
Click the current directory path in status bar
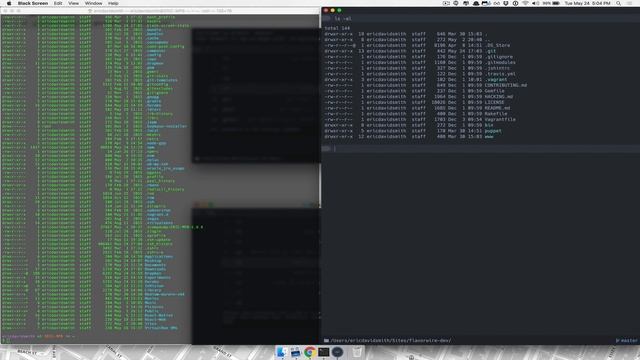[391, 340]
